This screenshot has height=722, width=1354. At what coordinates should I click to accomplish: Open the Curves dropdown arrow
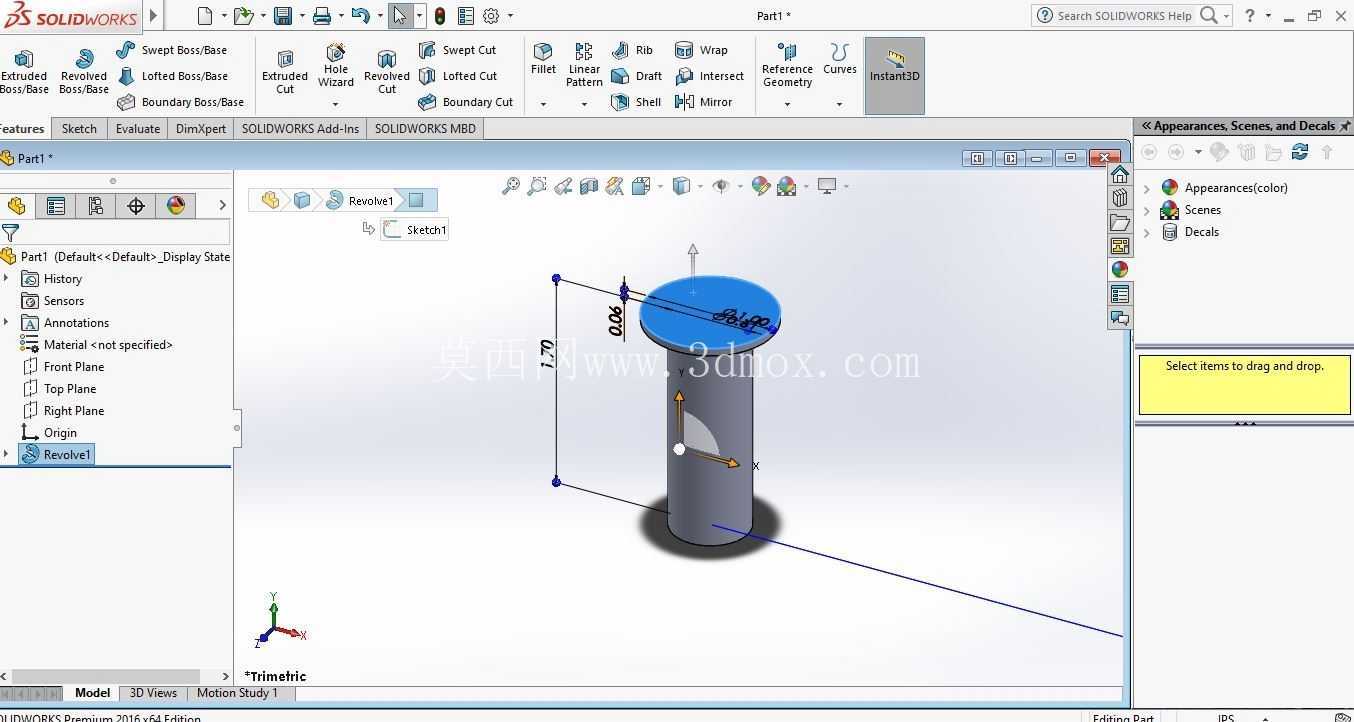click(839, 104)
